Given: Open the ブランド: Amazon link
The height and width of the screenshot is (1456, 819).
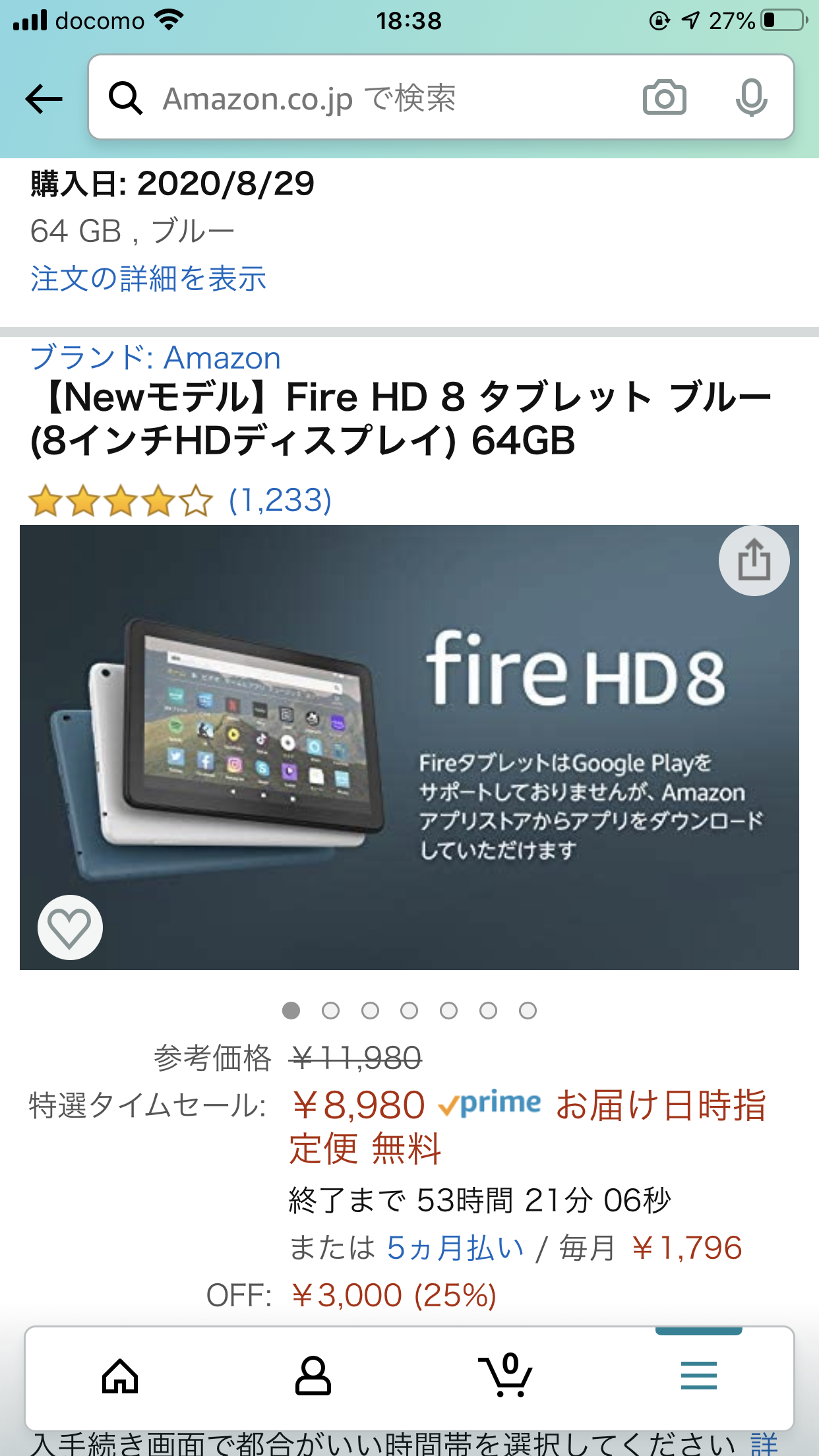Looking at the screenshot, I should point(156,357).
